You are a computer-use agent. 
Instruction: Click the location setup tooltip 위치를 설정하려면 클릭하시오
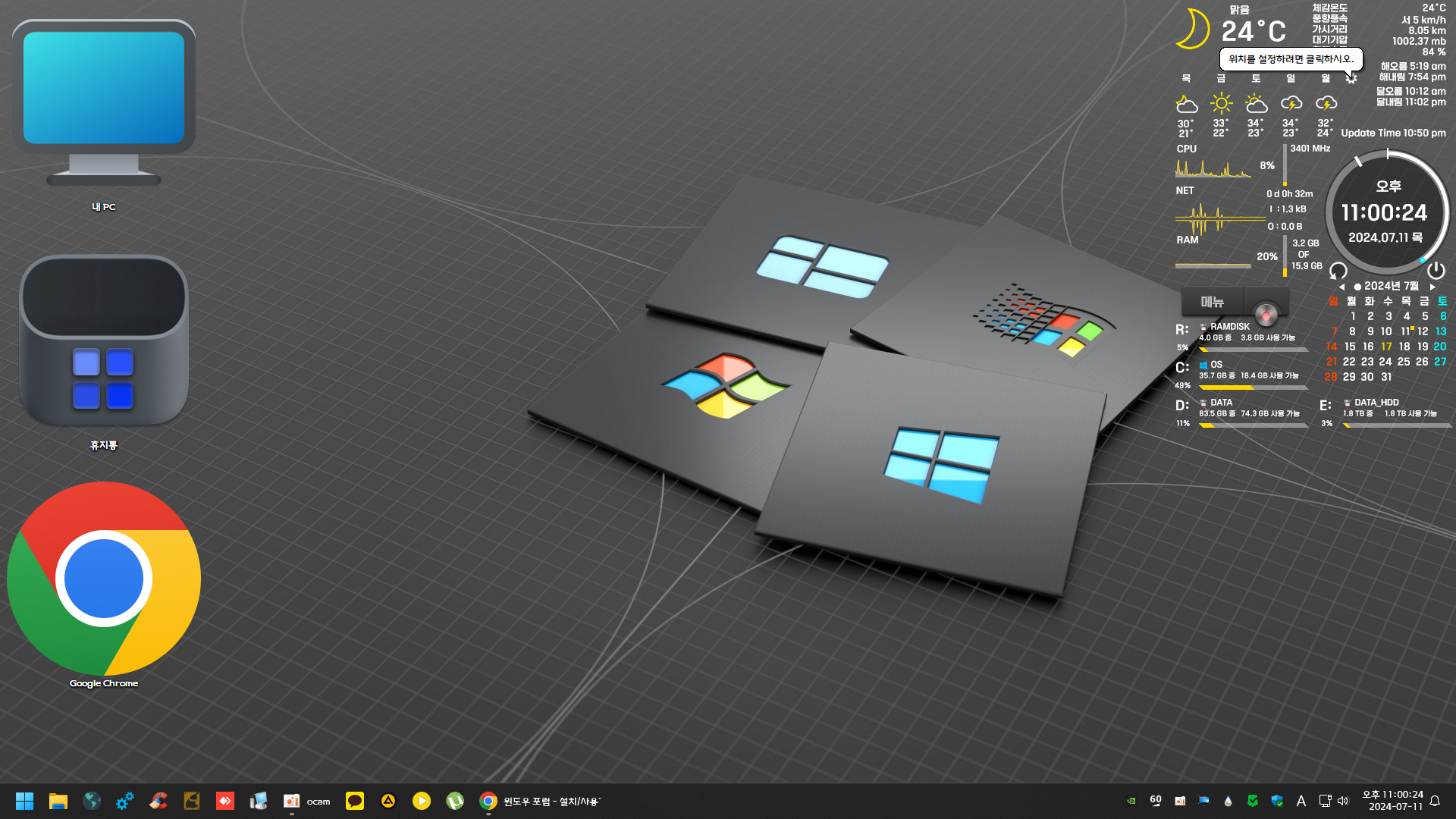(1291, 59)
